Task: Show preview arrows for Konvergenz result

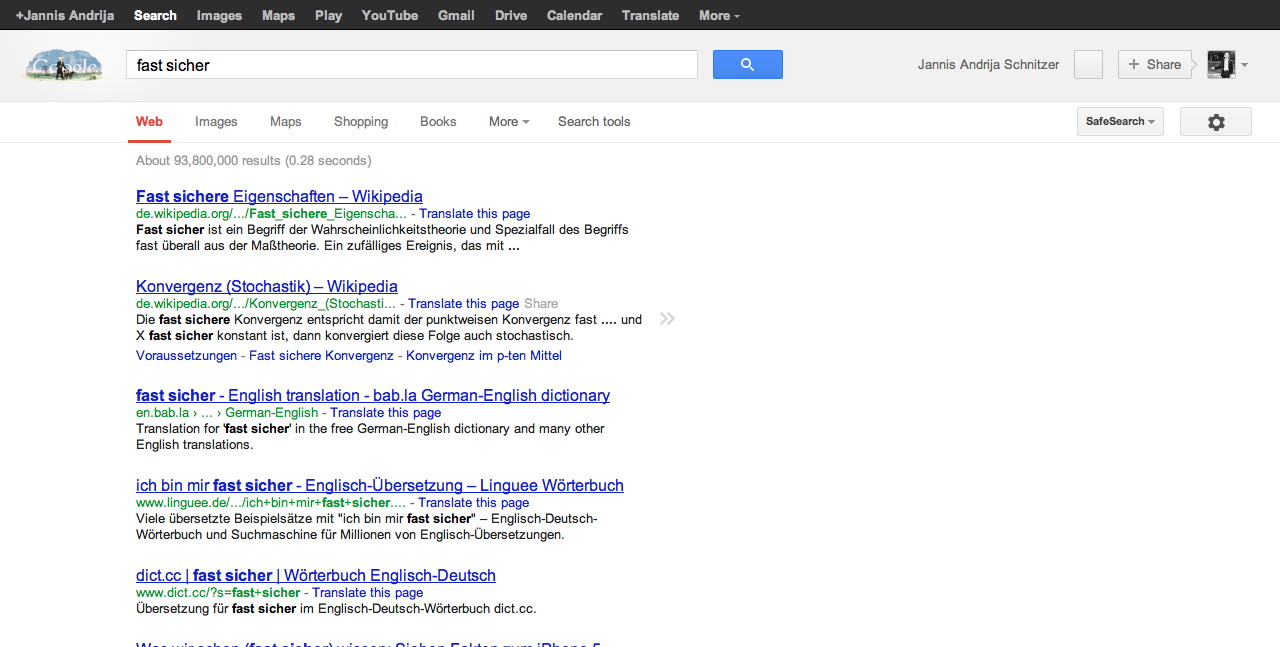Action: 667,319
